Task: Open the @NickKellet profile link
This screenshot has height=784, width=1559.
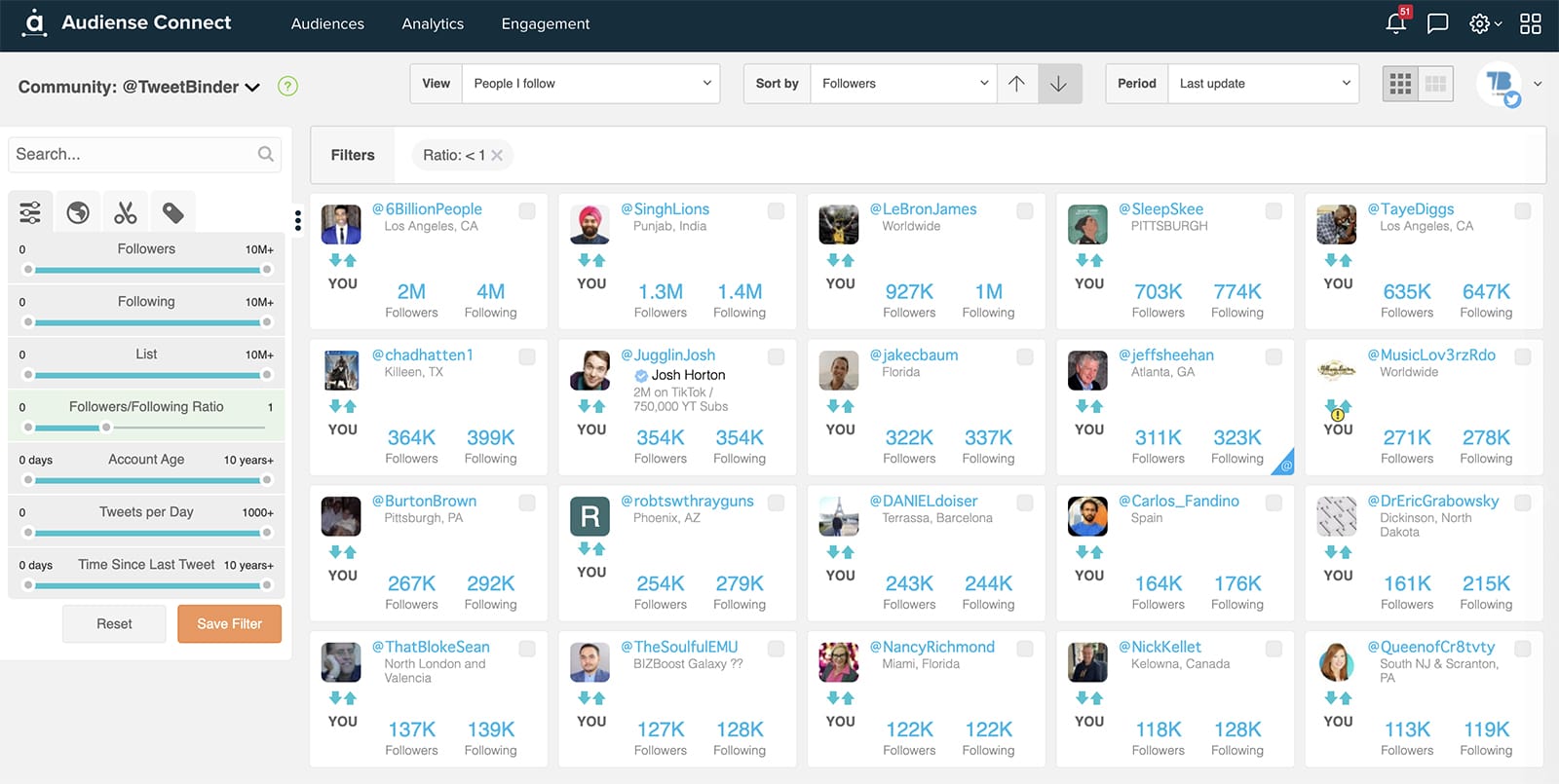Action: [1160, 647]
